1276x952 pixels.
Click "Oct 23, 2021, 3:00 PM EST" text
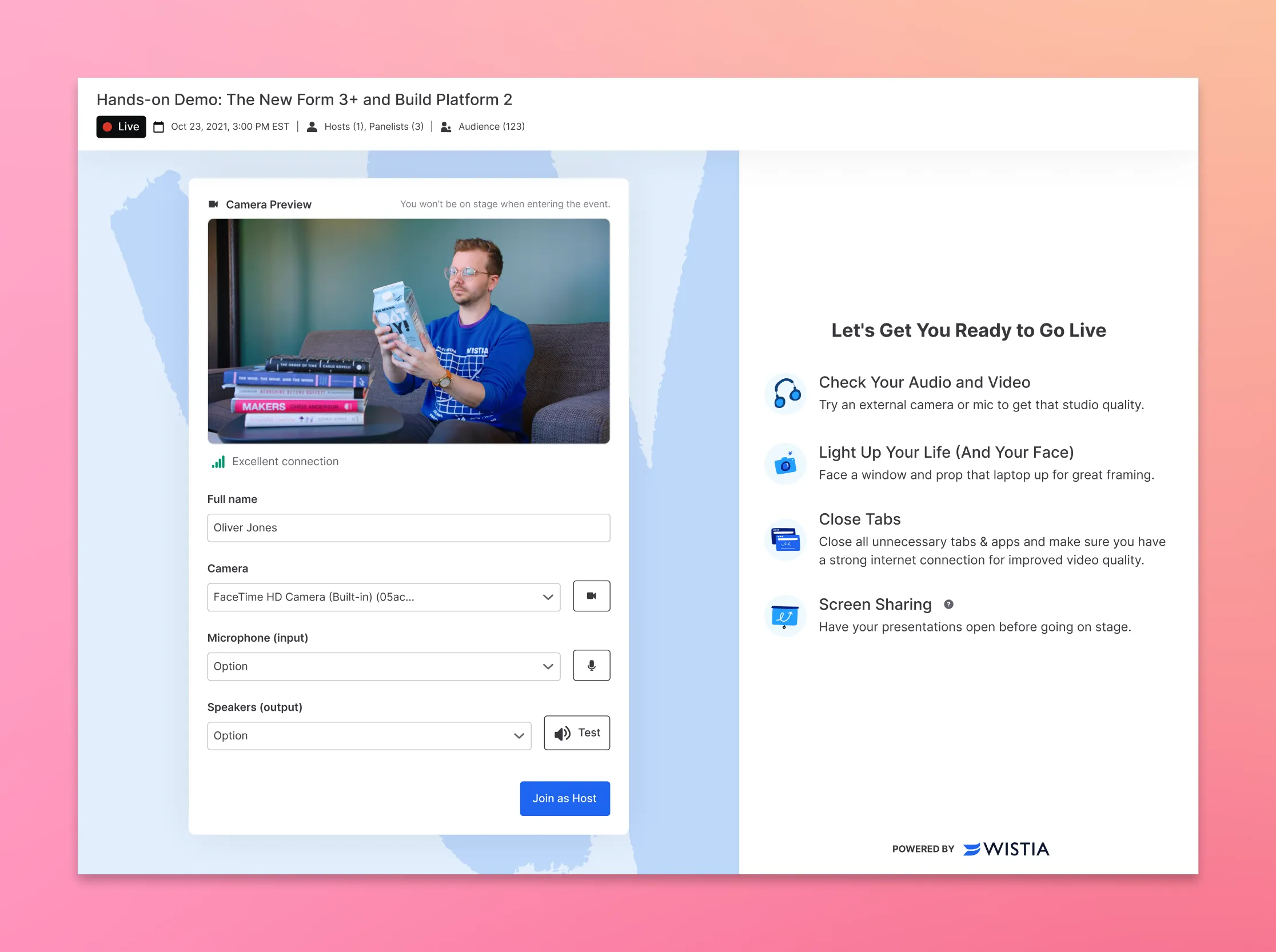coord(230,127)
